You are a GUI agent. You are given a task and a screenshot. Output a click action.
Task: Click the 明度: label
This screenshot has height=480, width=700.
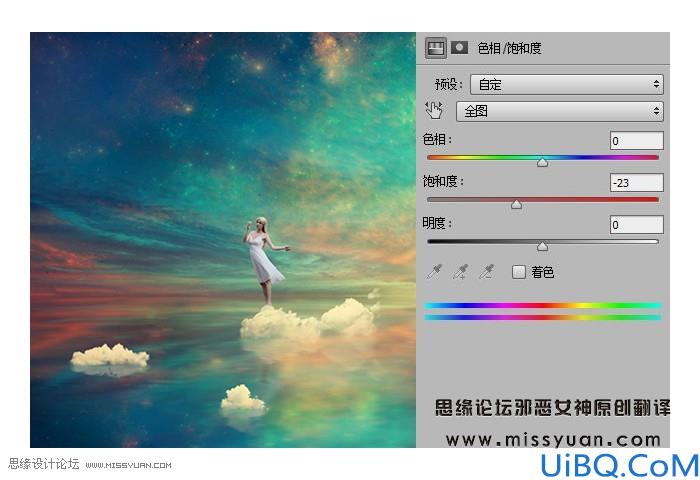click(437, 223)
